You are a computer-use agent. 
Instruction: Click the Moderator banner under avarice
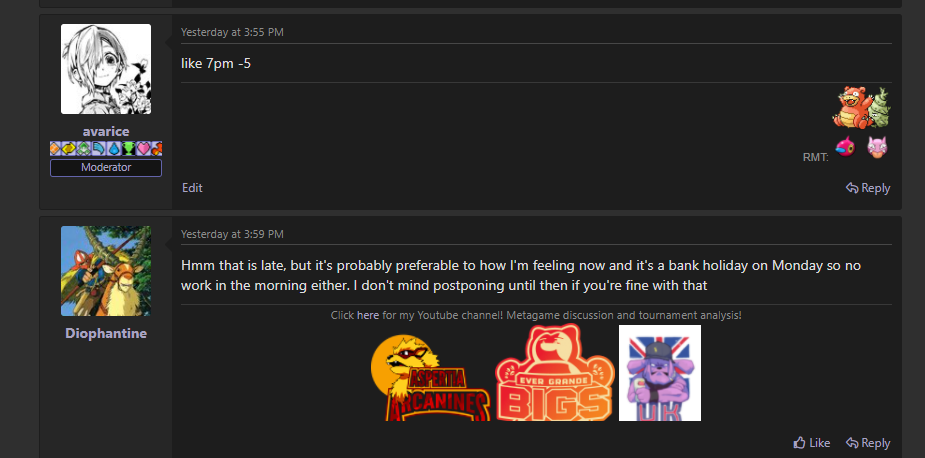106,167
